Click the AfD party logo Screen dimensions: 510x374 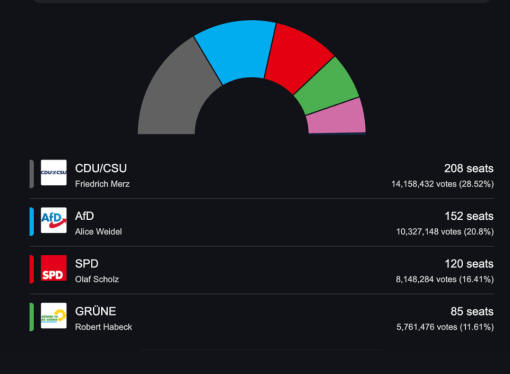(x=54, y=220)
